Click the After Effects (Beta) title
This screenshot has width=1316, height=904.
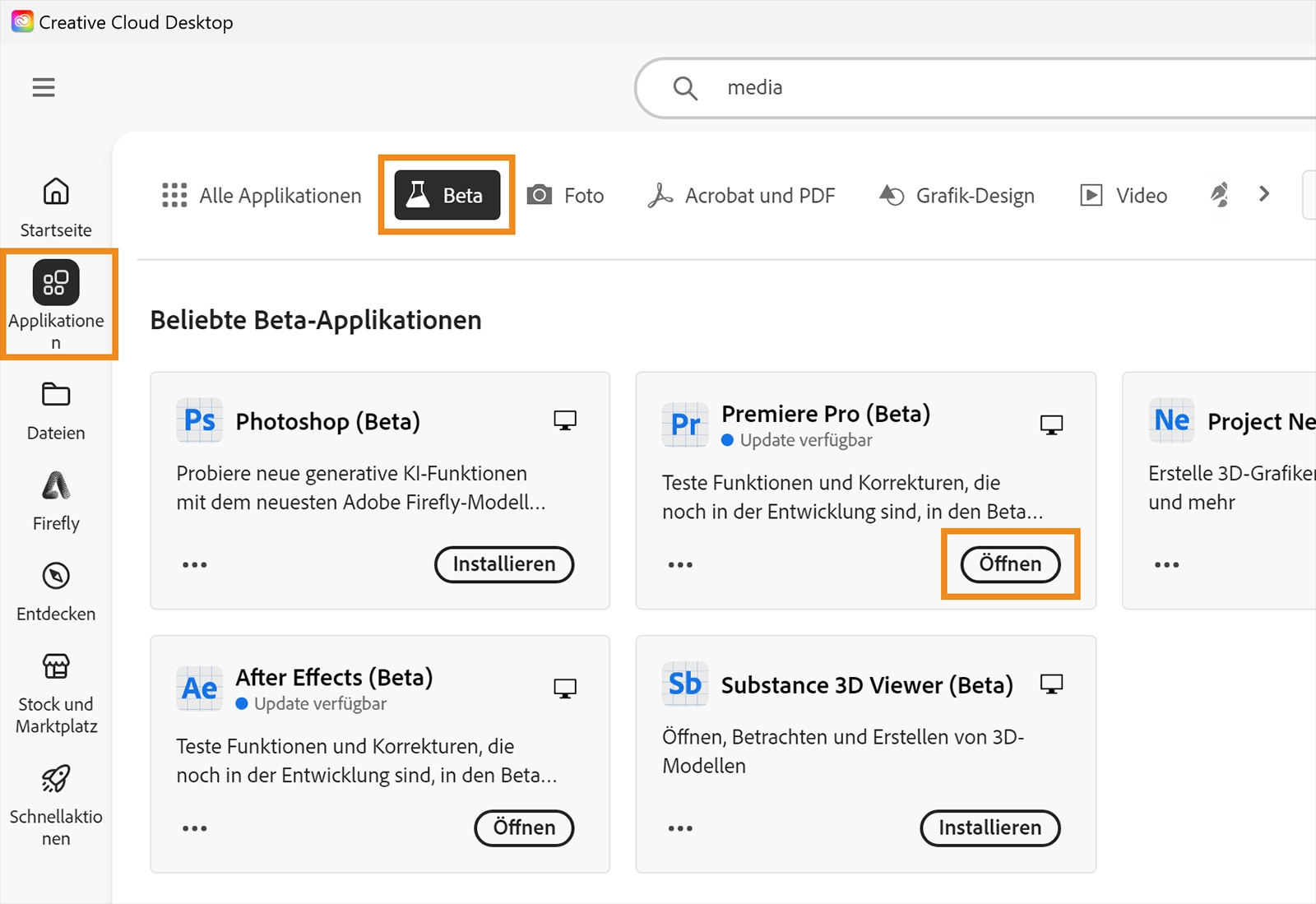point(334,677)
